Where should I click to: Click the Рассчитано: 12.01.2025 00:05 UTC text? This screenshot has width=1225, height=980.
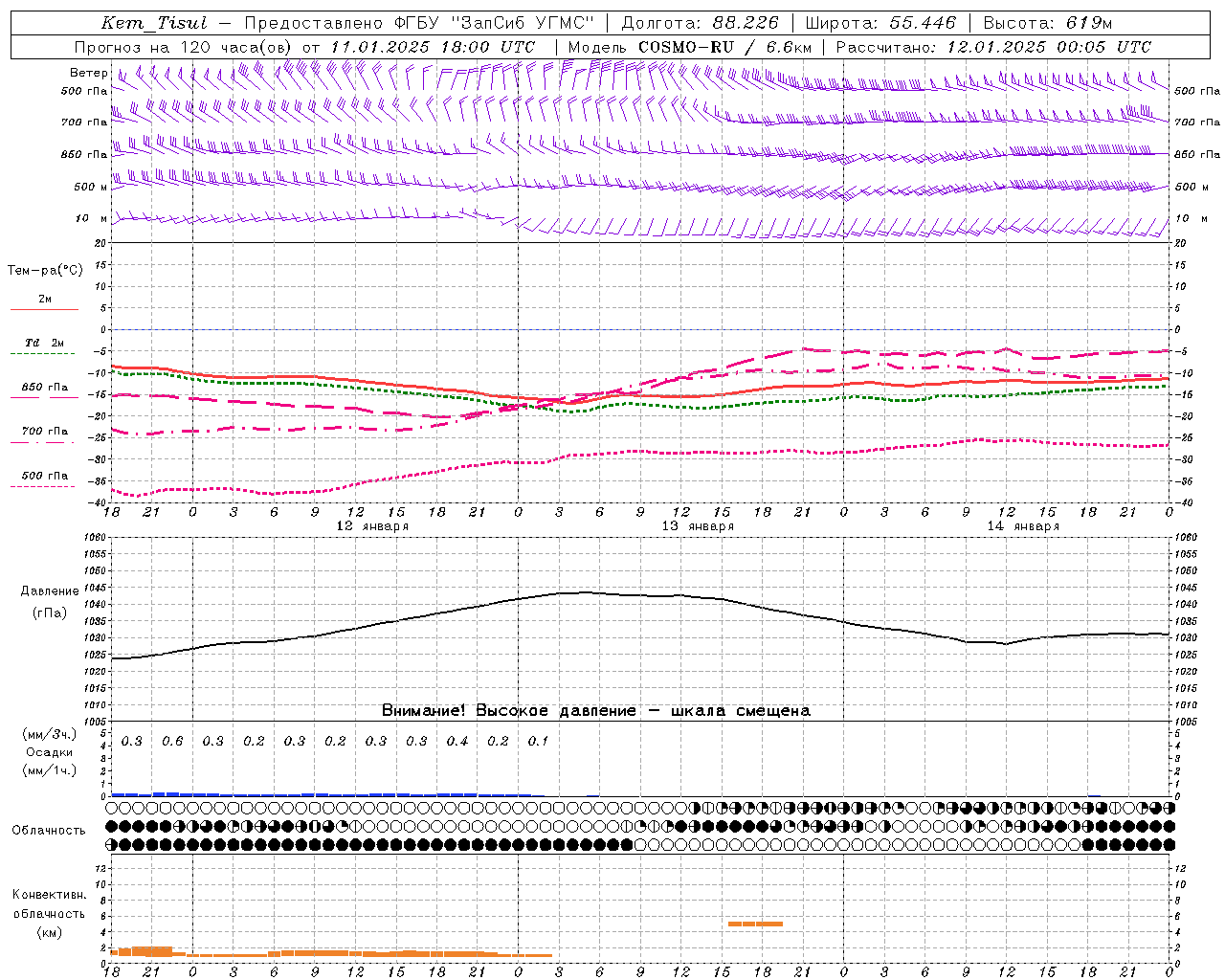pyautogui.click(x=993, y=47)
